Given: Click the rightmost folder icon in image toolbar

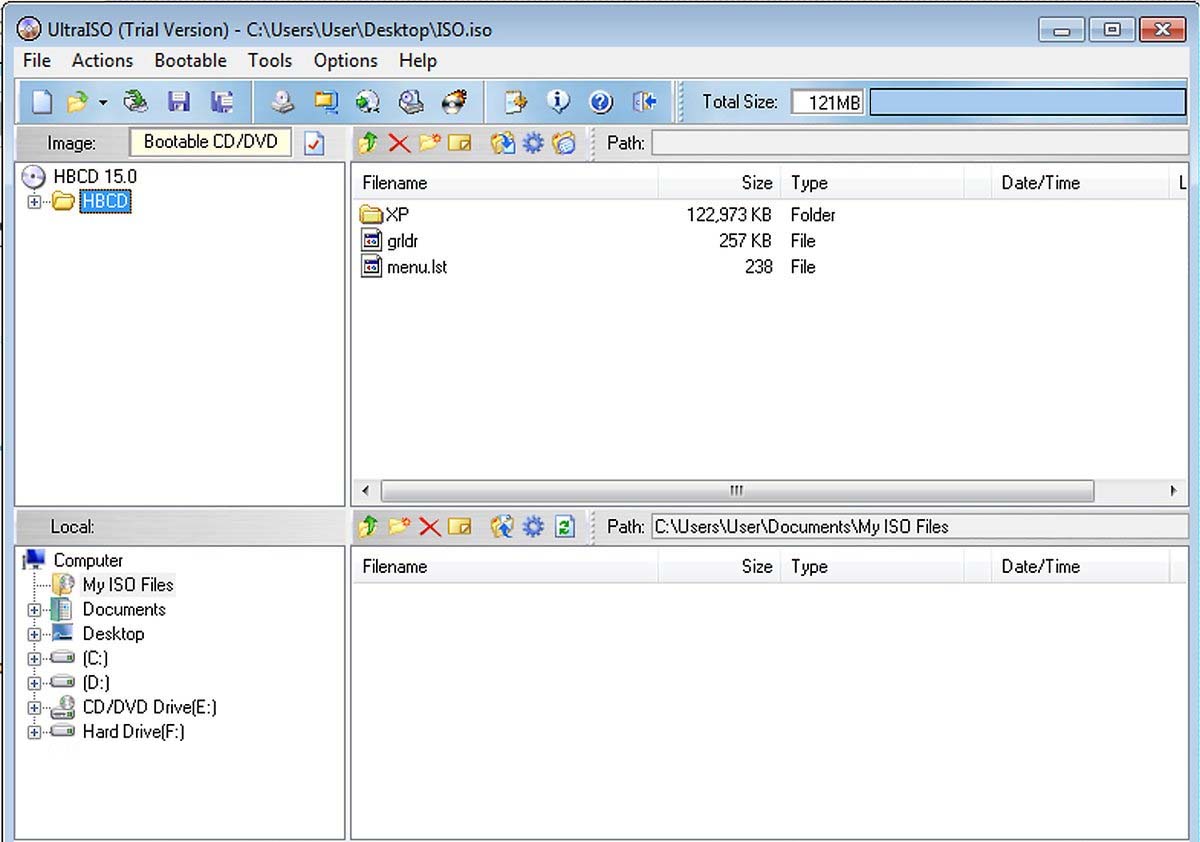Looking at the screenshot, I should (x=564, y=143).
